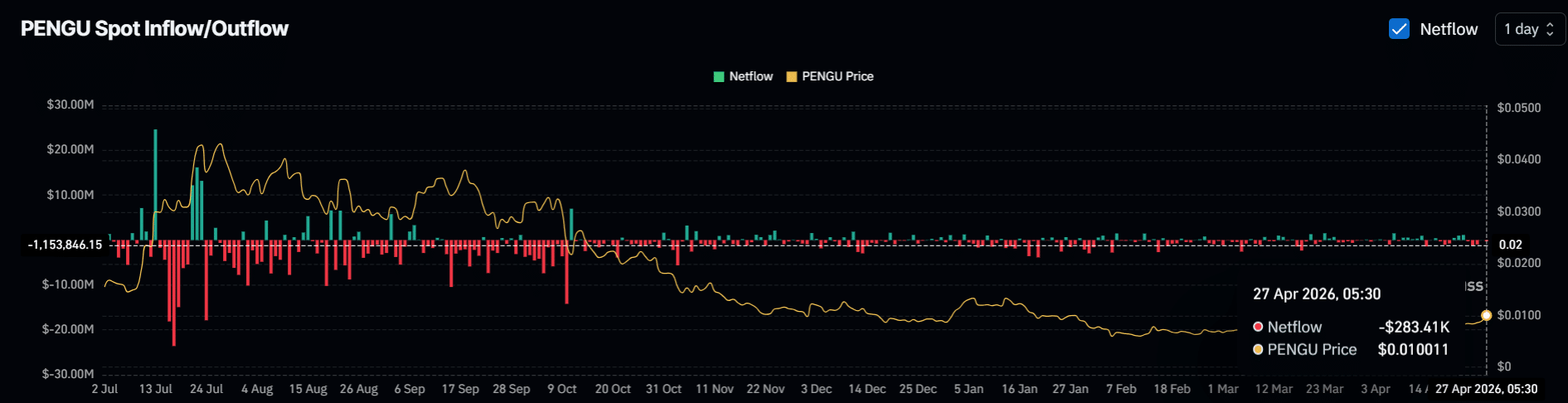Click the -1,153,846.15 crosshair value label
The width and height of the screenshot is (1568, 403).
pos(65,245)
